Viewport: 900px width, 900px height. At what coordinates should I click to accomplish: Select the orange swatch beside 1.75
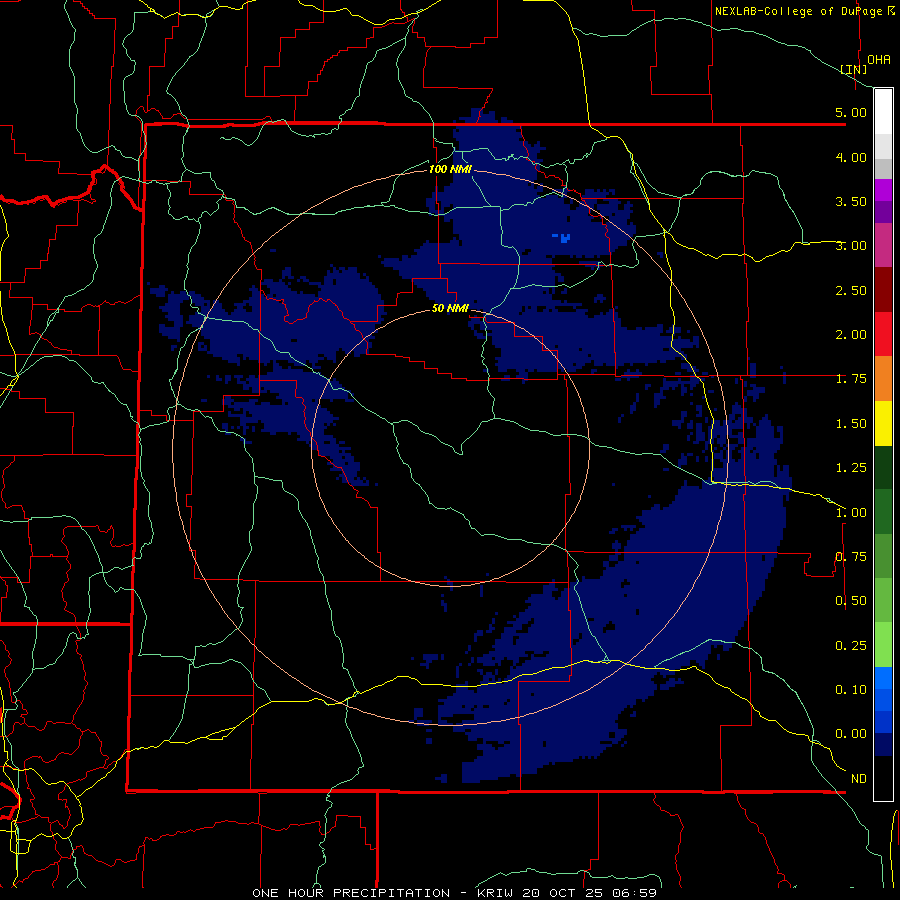click(x=883, y=378)
